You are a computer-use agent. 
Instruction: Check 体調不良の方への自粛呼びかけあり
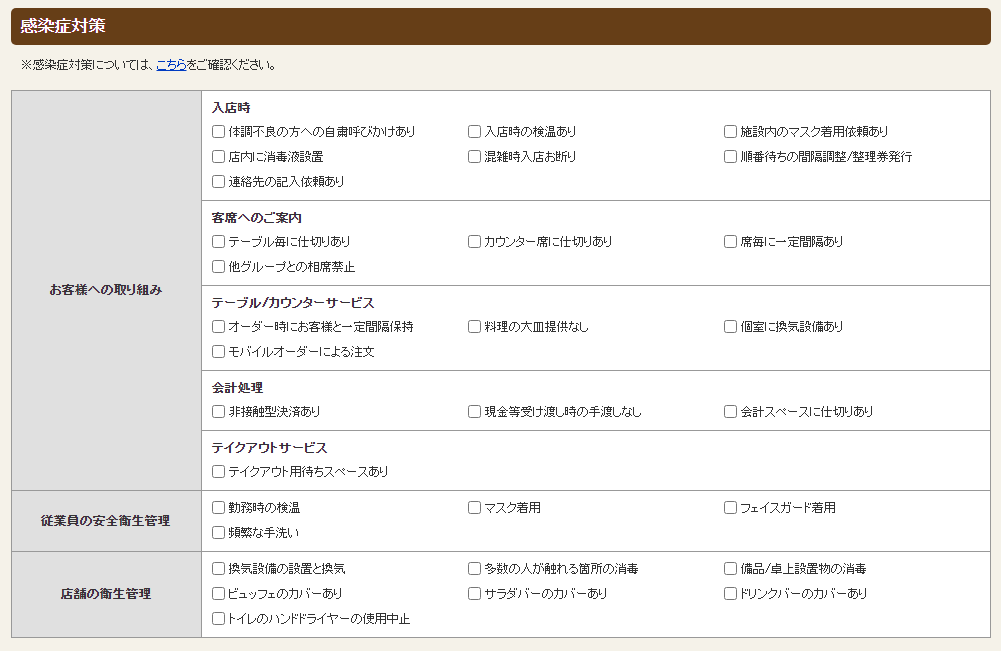(218, 131)
